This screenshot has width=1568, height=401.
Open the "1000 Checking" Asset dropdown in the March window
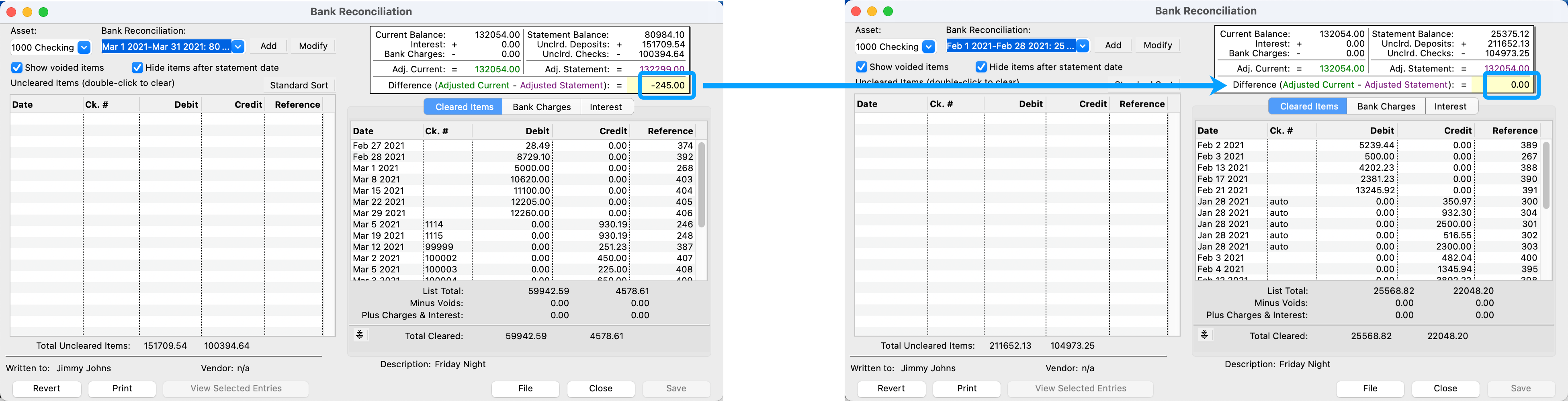(x=84, y=47)
